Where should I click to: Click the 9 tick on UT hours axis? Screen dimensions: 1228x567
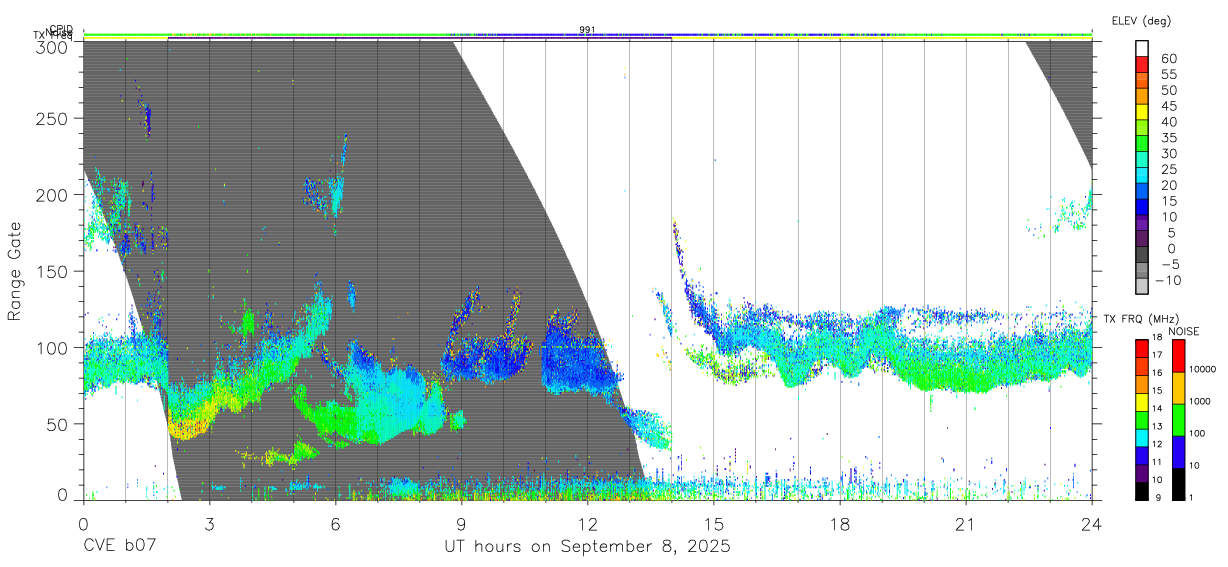coord(461,524)
